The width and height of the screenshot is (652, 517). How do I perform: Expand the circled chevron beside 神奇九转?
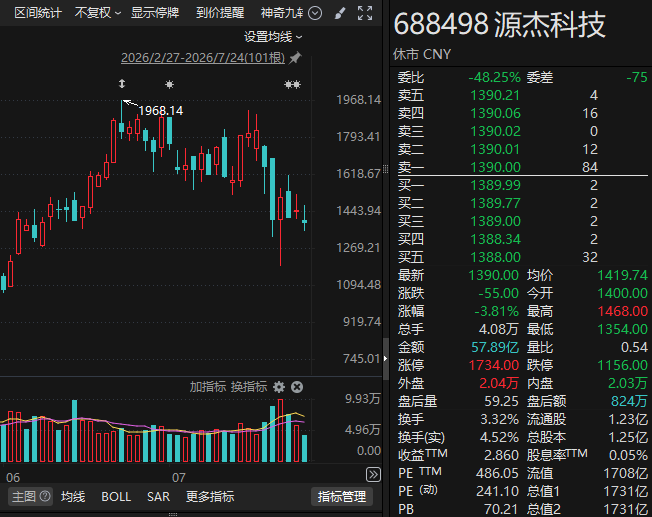(x=315, y=13)
